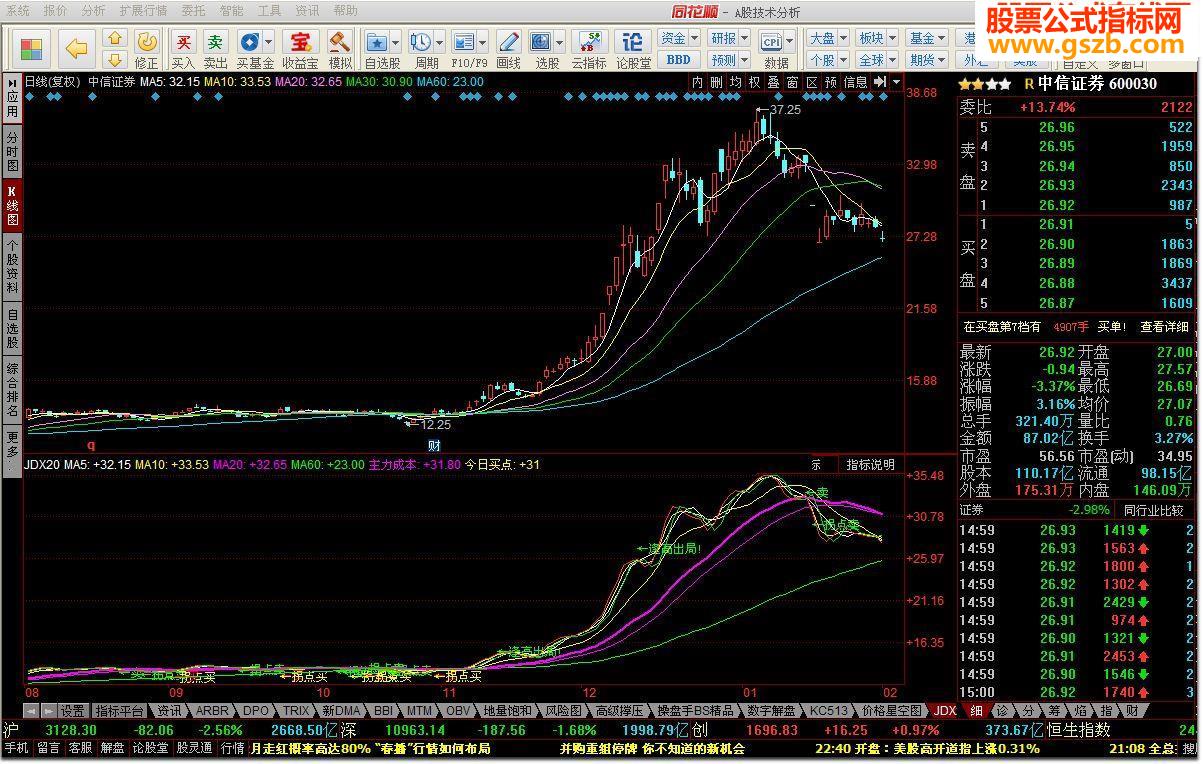
Task: Open the 模拟 gavel icon
Action: (340, 48)
